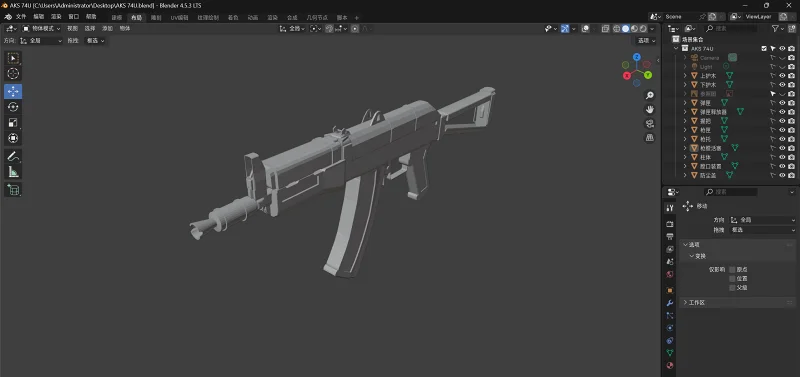Open the 选项 options dropdown in viewport
The width and height of the screenshot is (800, 377).
[x=646, y=40]
